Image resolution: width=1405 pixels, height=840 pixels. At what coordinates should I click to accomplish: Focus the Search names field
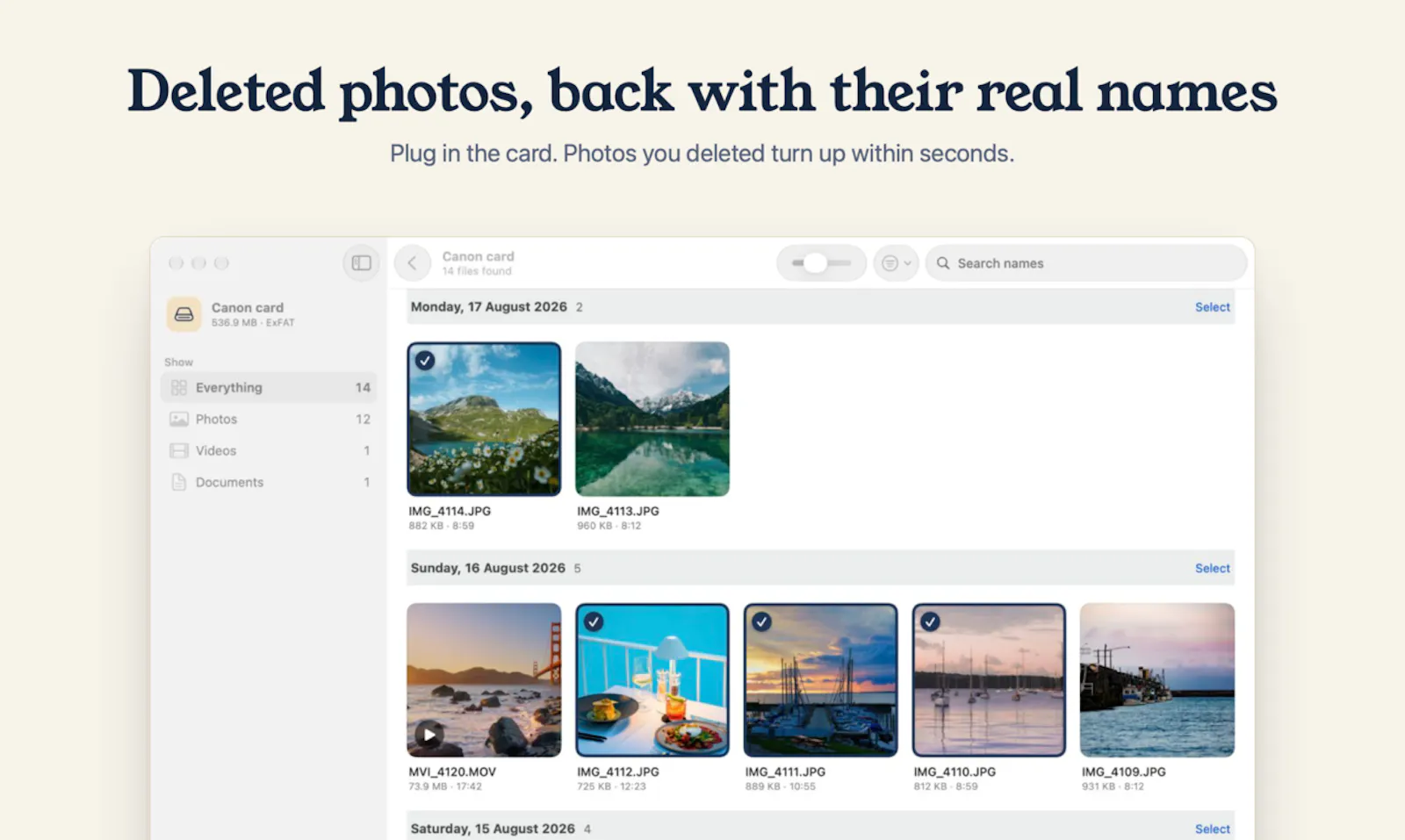(1086, 262)
